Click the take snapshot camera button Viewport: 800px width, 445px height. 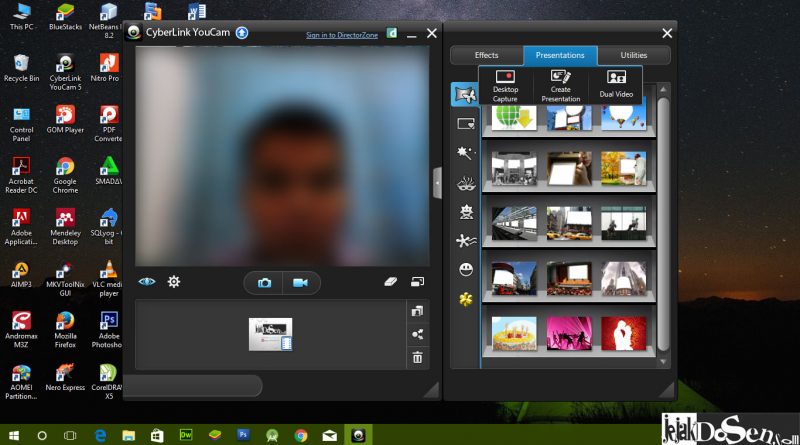(264, 283)
